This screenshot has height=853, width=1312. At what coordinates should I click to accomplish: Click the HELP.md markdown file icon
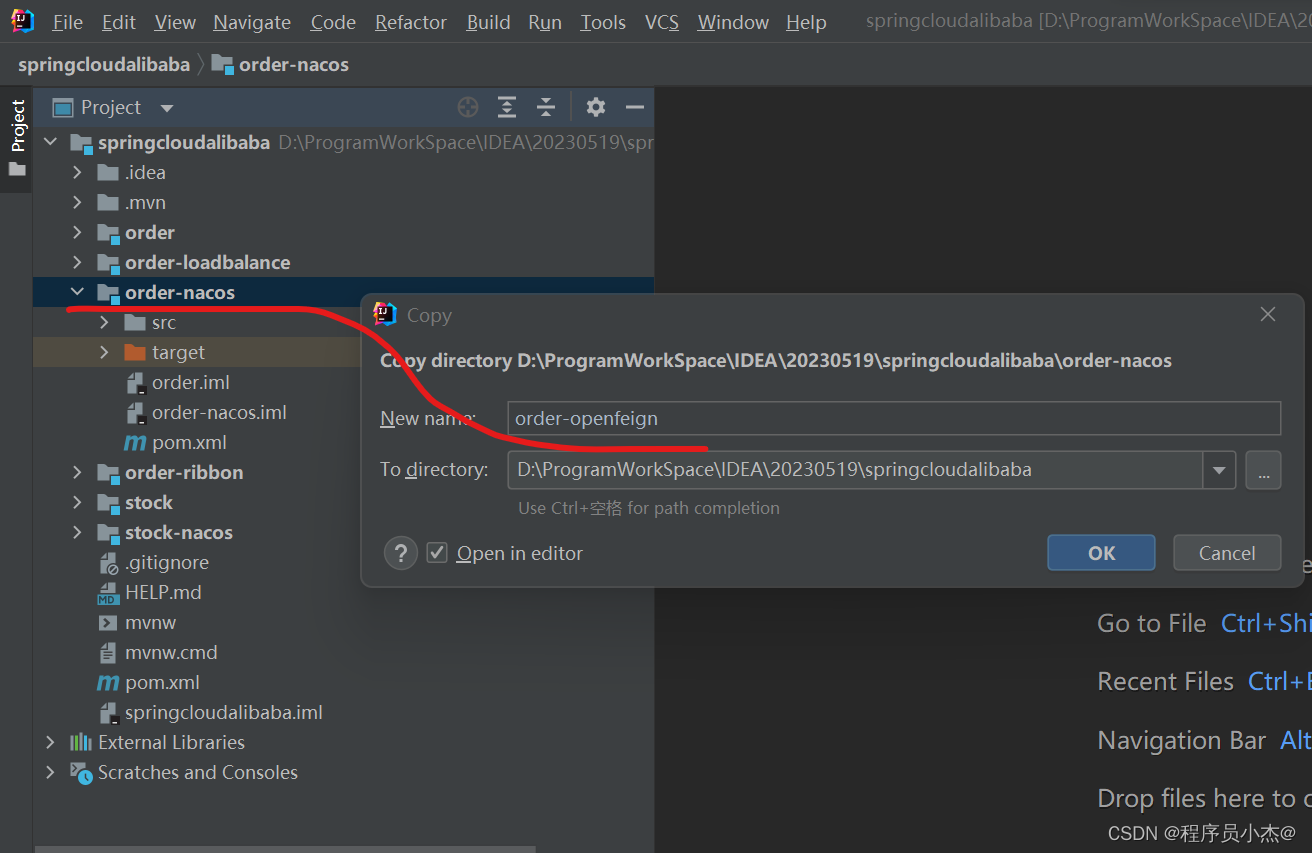point(108,594)
